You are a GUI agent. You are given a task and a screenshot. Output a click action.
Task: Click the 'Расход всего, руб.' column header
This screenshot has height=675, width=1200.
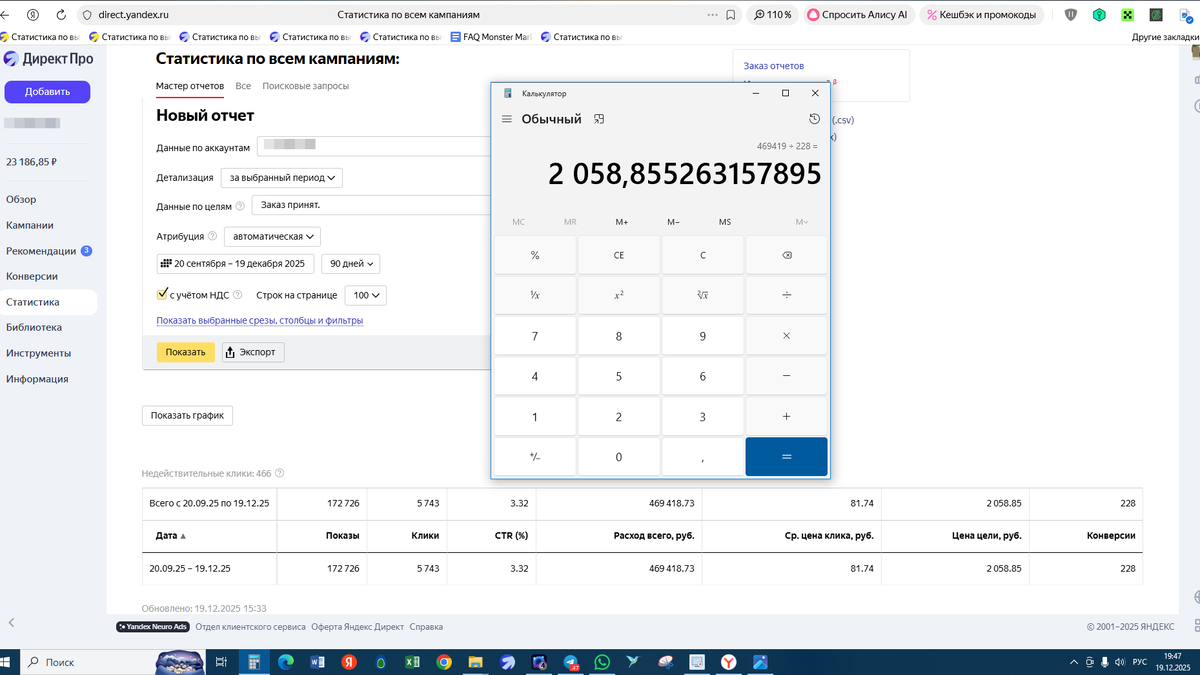point(653,536)
